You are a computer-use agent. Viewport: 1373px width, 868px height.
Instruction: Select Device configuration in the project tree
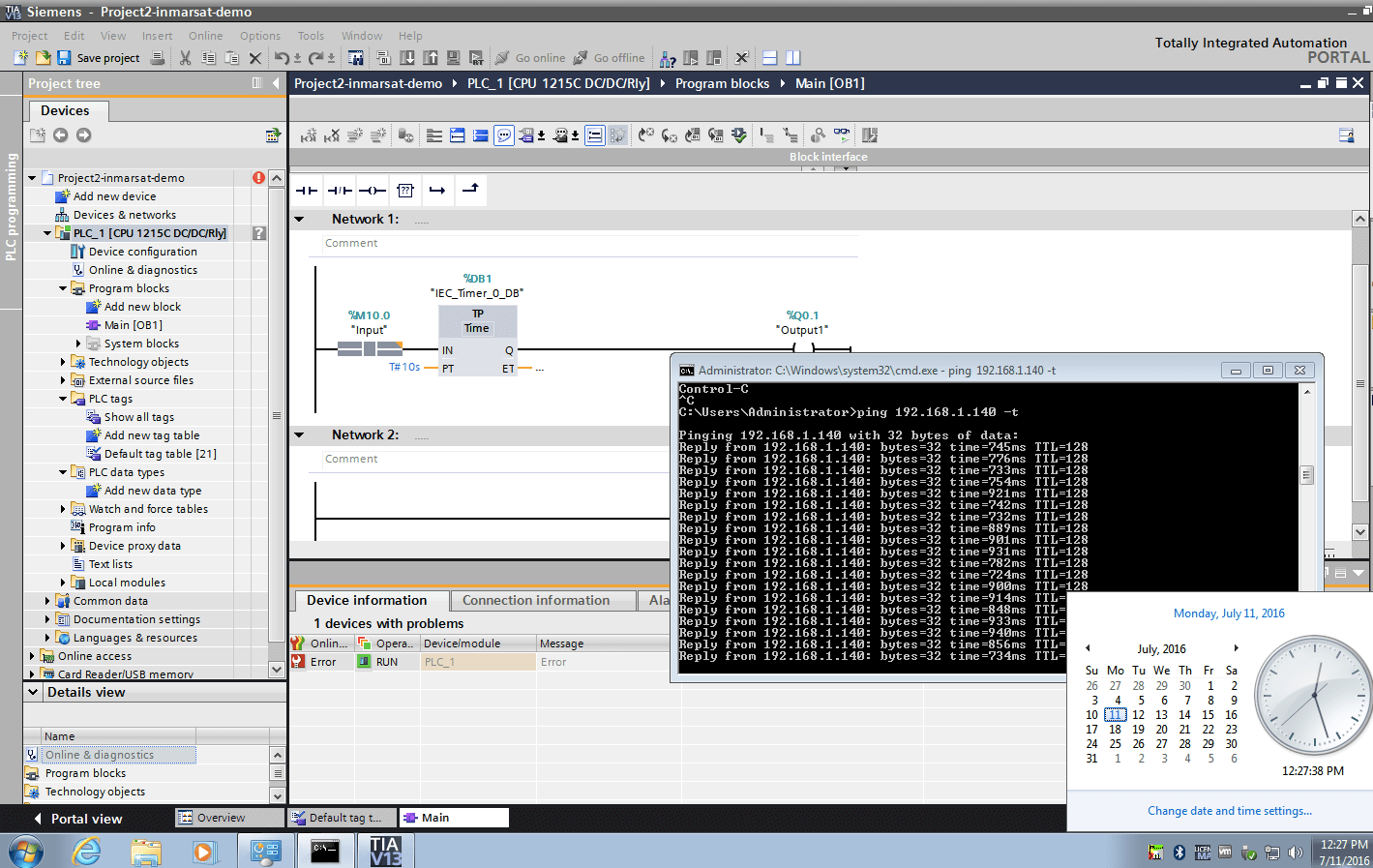143,252
